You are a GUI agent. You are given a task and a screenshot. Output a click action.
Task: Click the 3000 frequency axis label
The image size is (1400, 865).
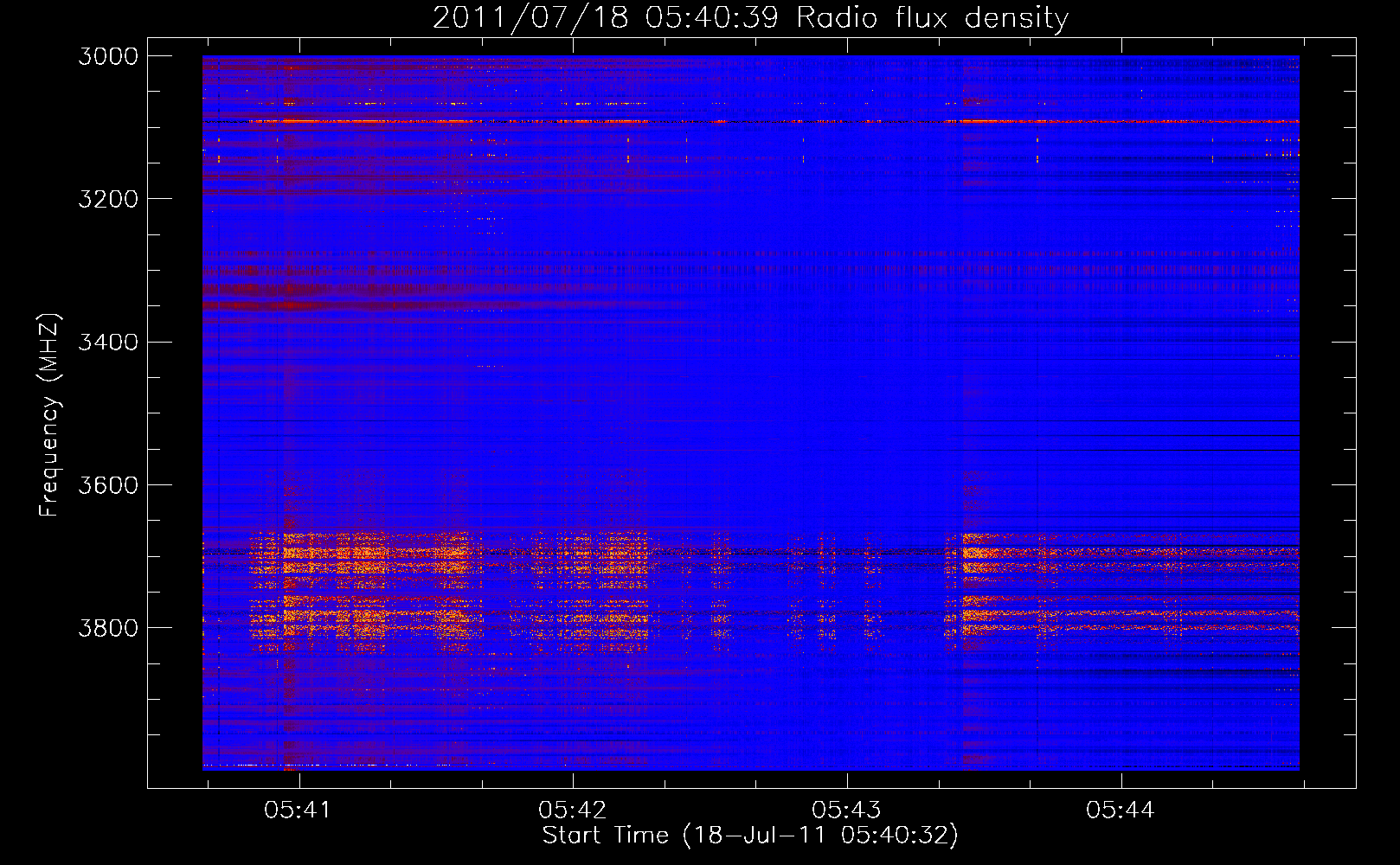pos(108,56)
